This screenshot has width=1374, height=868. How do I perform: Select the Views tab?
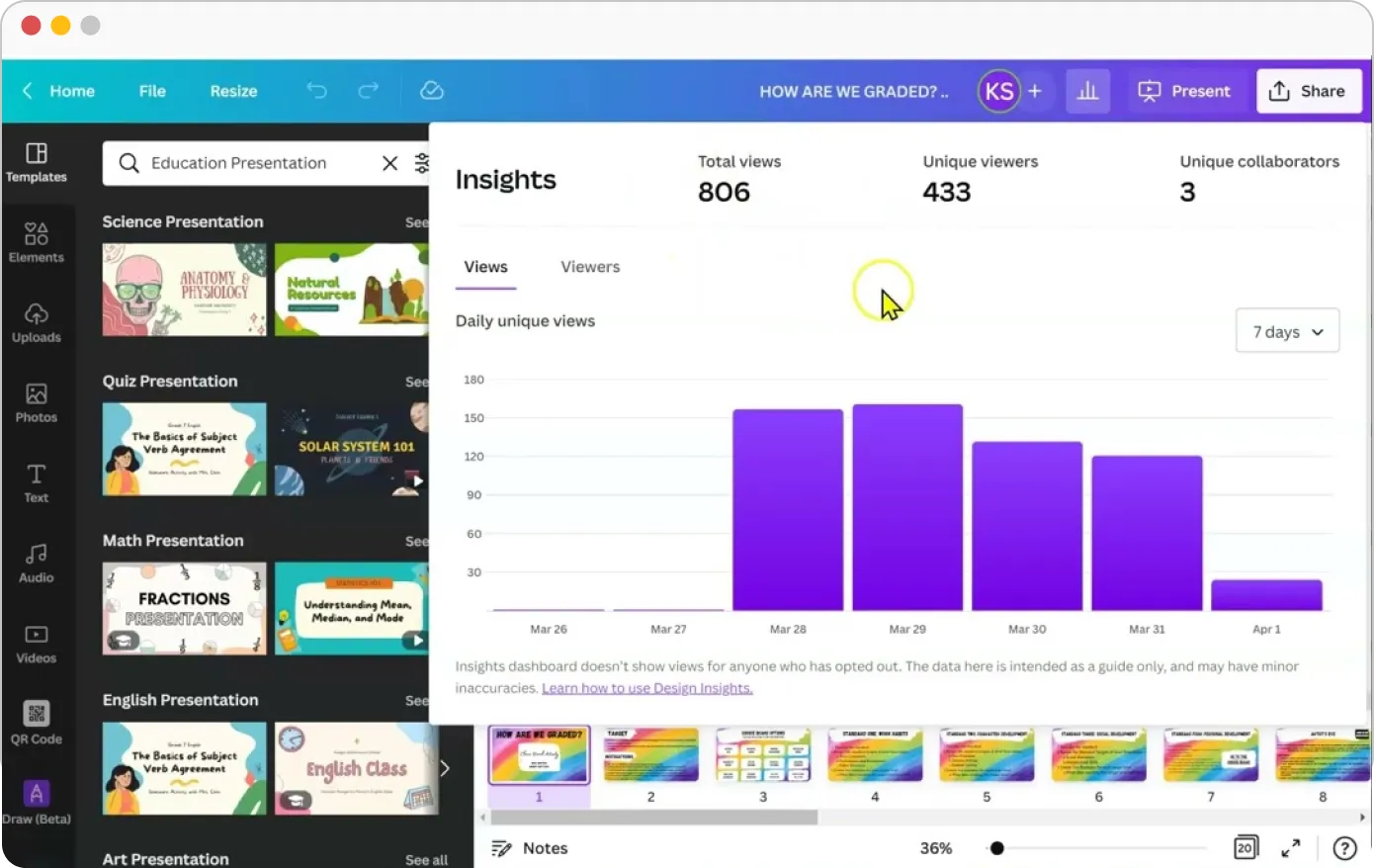[x=485, y=266]
